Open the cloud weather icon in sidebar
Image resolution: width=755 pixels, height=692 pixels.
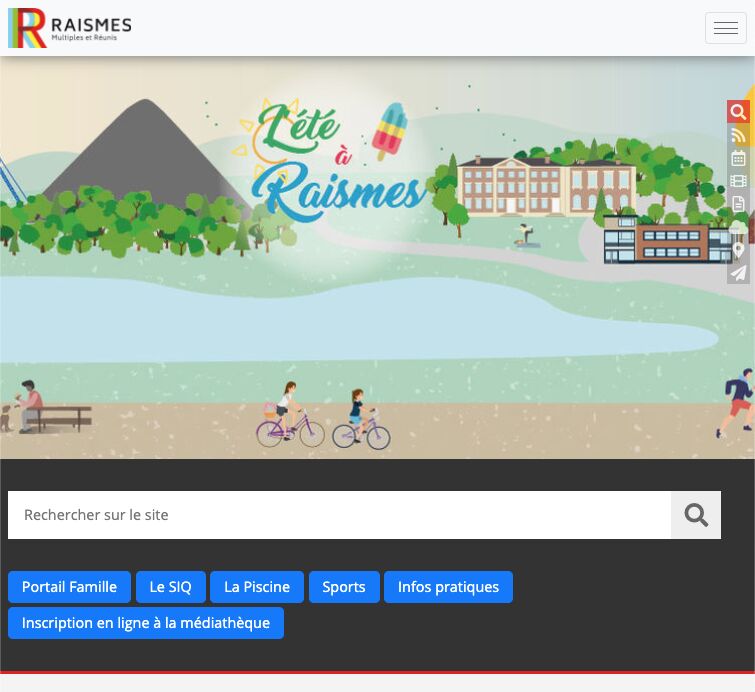(x=738, y=227)
